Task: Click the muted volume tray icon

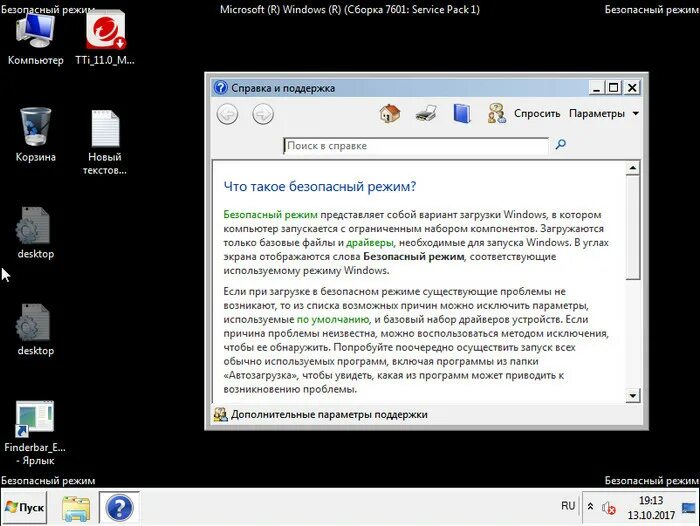Action: click(x=608, y=508)
